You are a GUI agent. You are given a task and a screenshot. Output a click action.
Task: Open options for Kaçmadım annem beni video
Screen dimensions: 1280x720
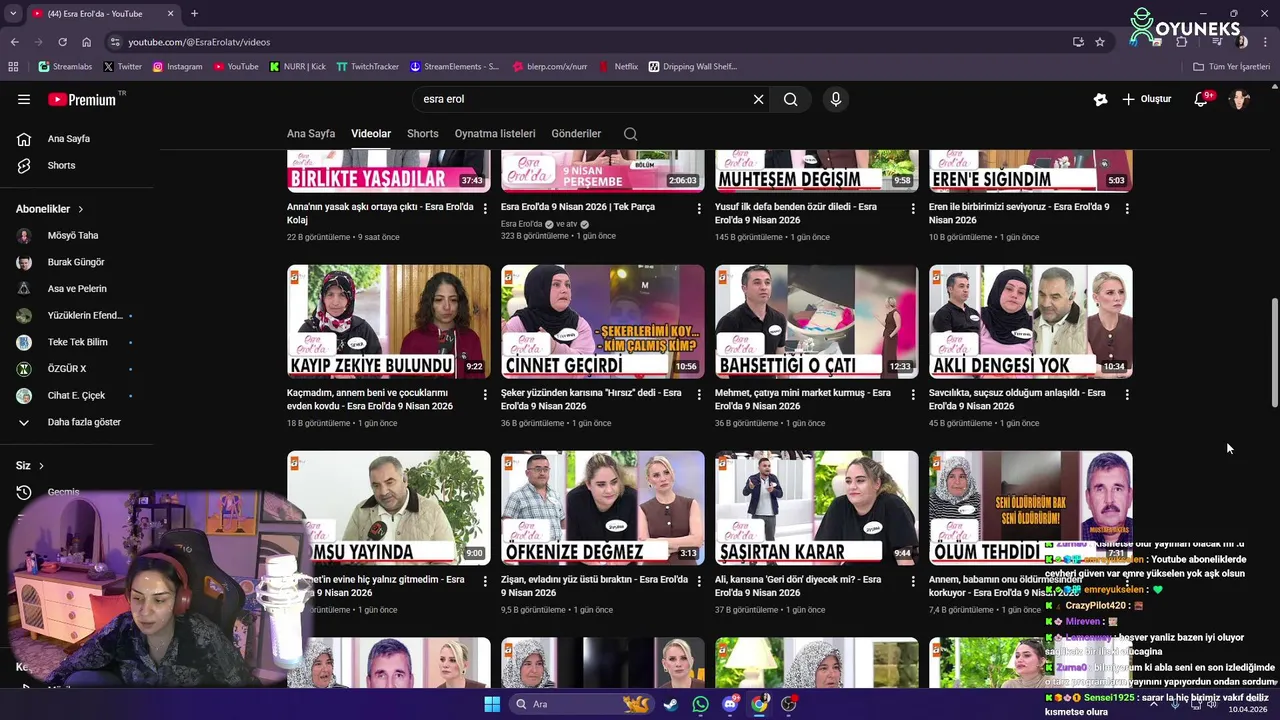pos(485,394)
